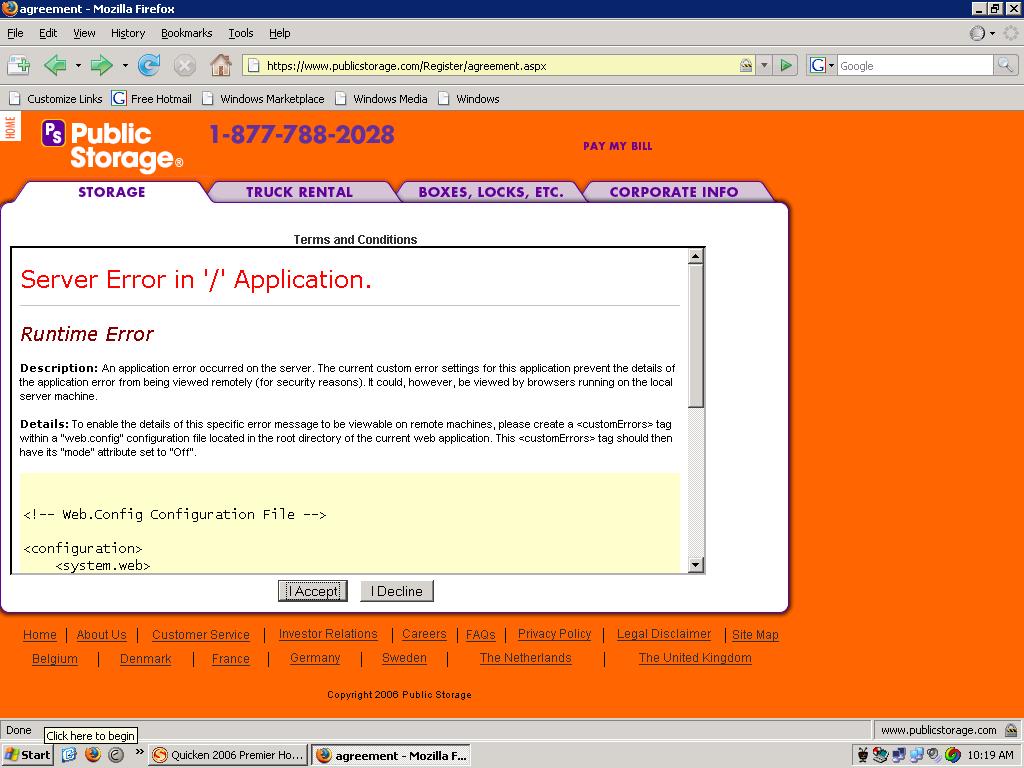Click inside the Google search field
Viewport: 1024px width, 768px height.
[913, 66]
